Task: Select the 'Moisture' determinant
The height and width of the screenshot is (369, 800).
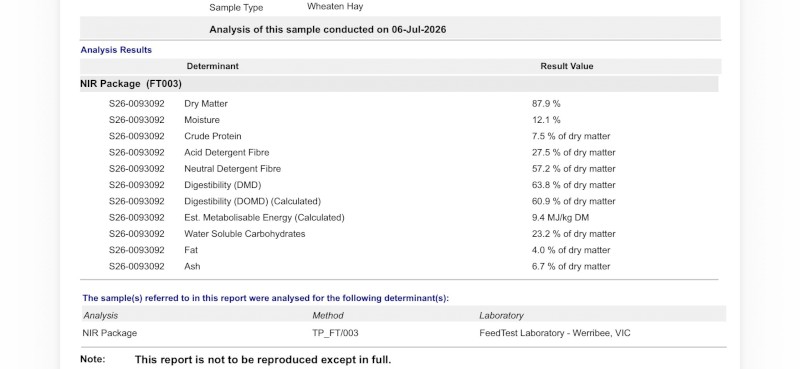Action: coord(202,120)
